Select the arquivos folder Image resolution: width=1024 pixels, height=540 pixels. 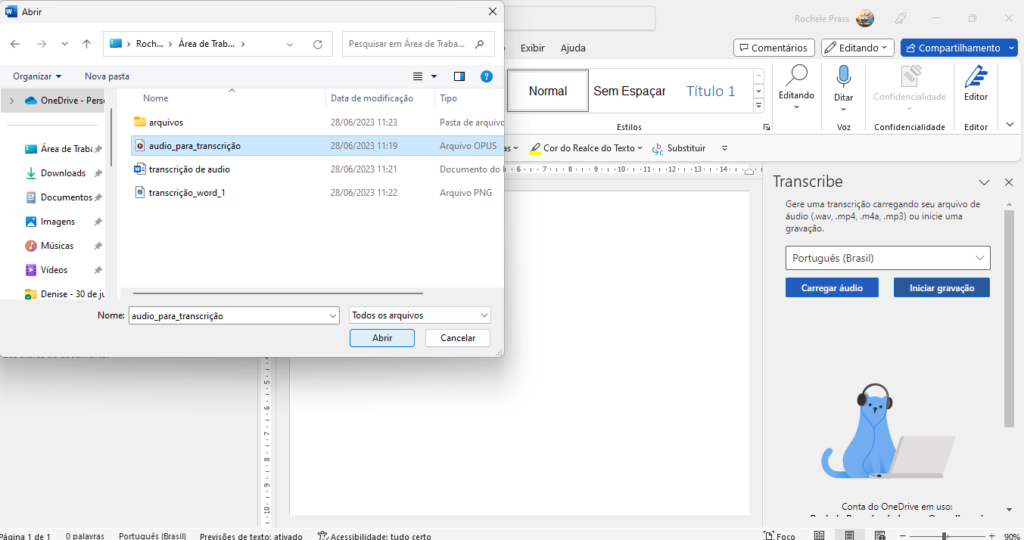pos(317,122)
